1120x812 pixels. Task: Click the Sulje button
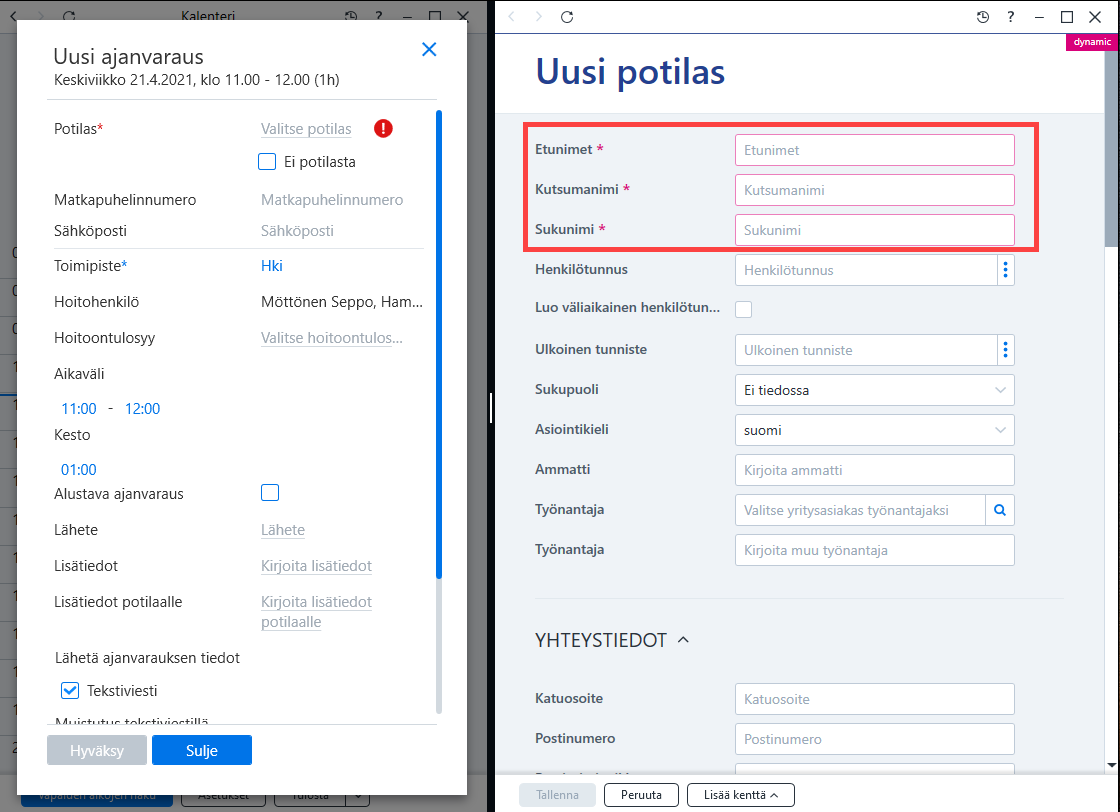point(202,751)
